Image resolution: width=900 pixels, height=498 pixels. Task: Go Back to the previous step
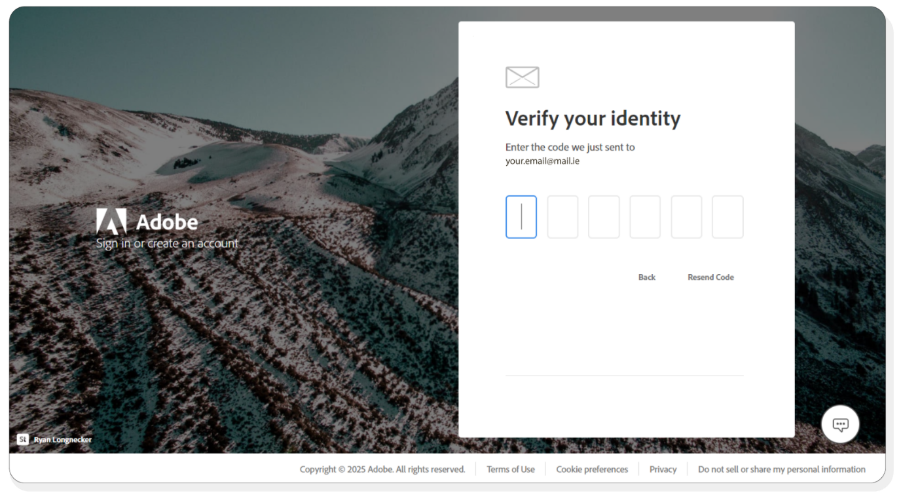pos(647,277)
